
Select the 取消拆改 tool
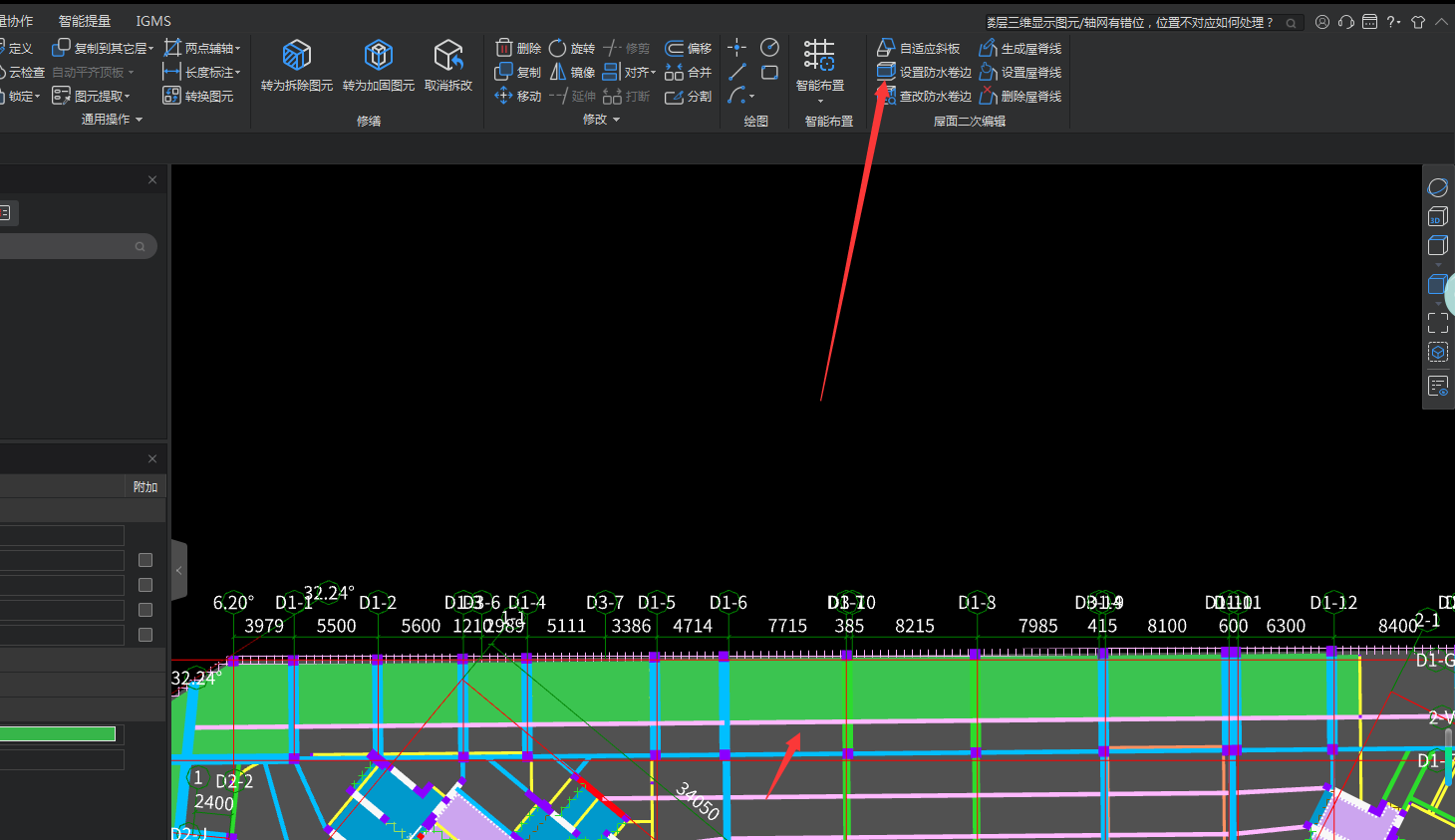pos(448,56)
